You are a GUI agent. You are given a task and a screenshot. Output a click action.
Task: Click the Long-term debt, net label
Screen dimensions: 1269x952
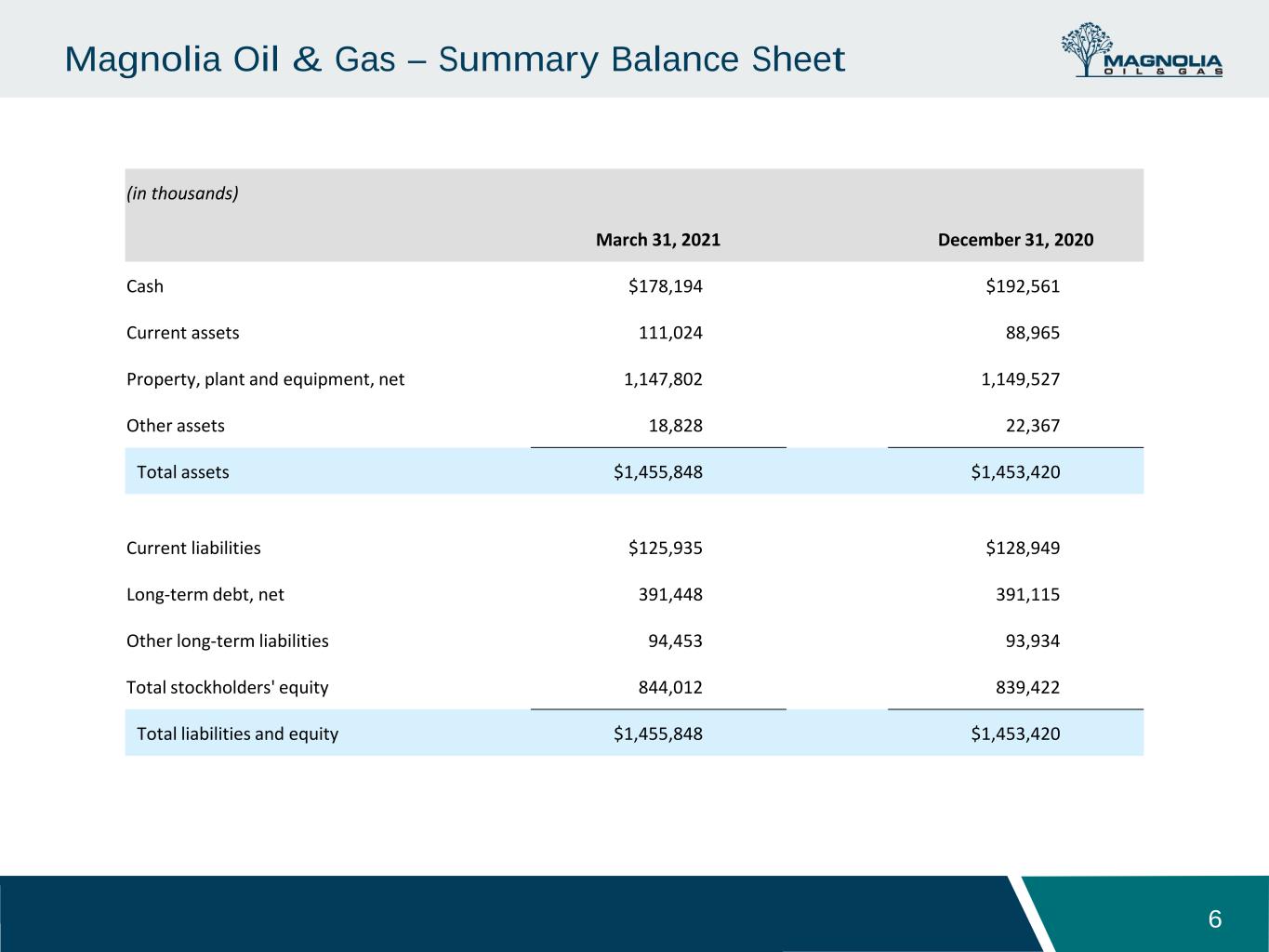[x=205, y=594]
